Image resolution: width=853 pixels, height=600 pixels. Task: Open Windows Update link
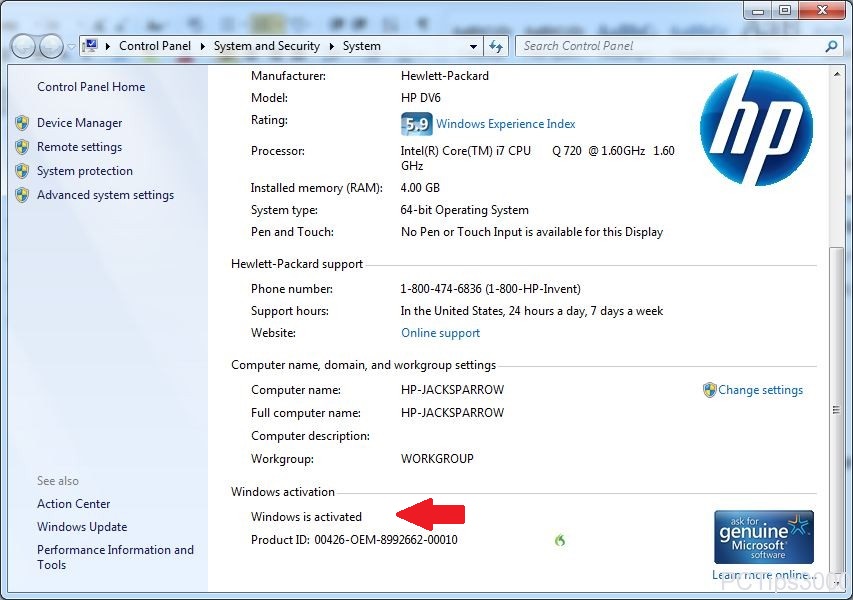(82, 527)
